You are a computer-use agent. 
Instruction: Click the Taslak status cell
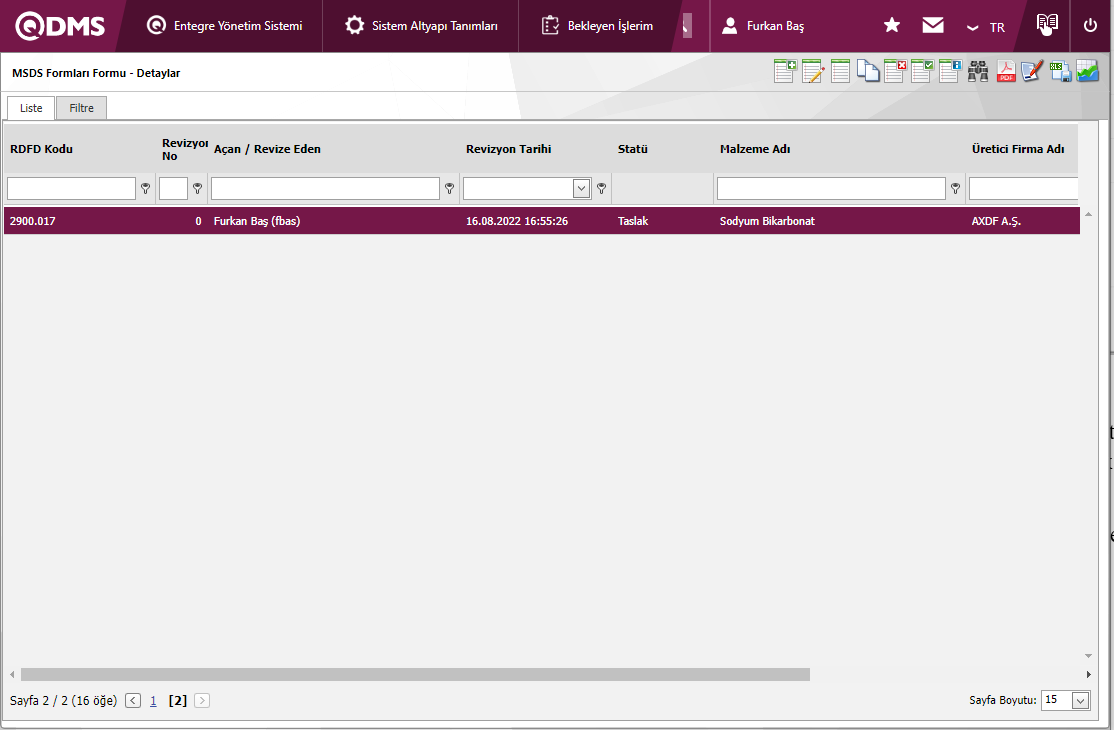coord(633,221)
